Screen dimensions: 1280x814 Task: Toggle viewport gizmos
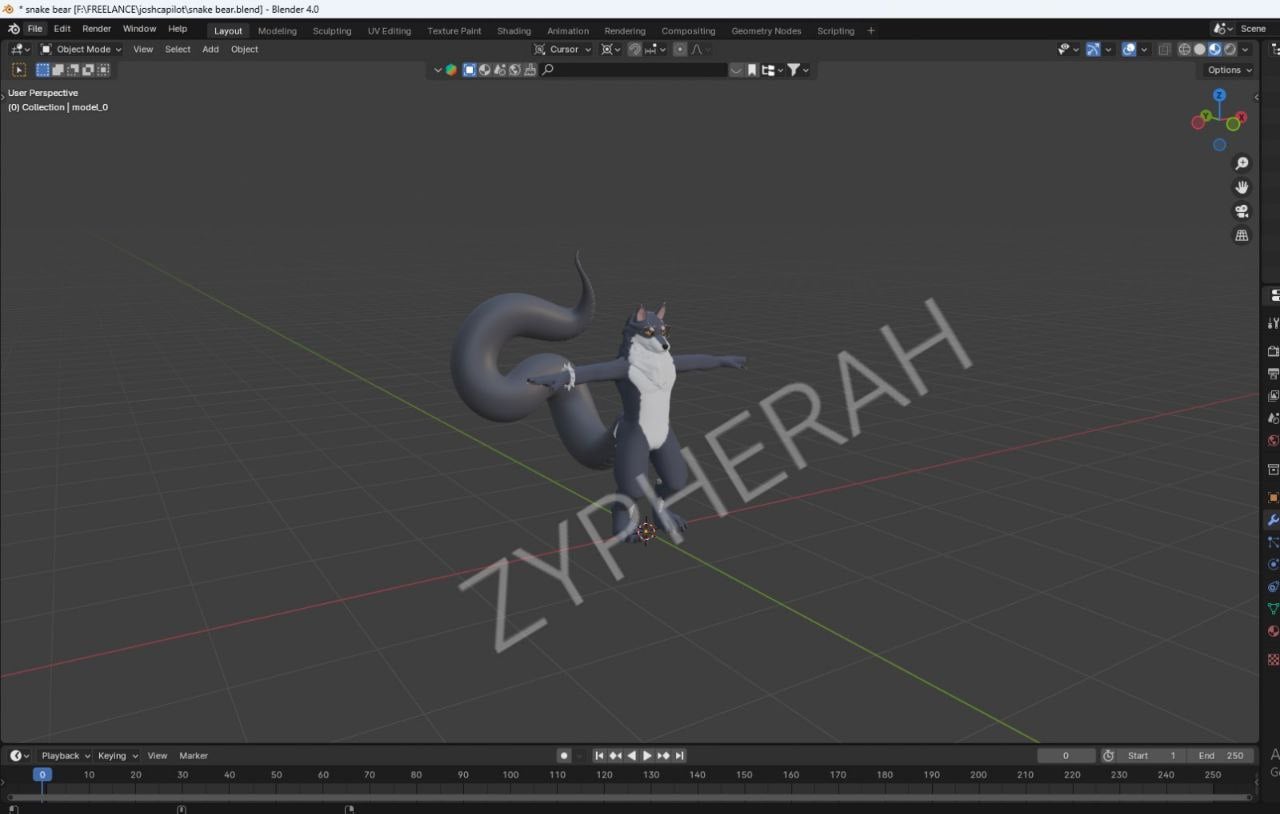(1093, 49)
